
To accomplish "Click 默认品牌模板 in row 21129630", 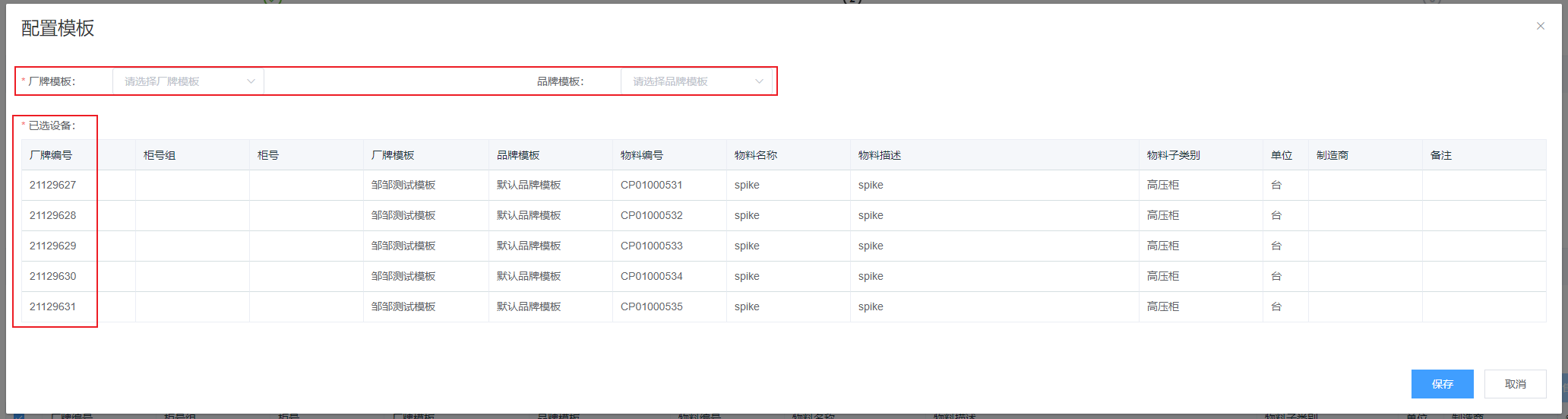I will point(529,276).
